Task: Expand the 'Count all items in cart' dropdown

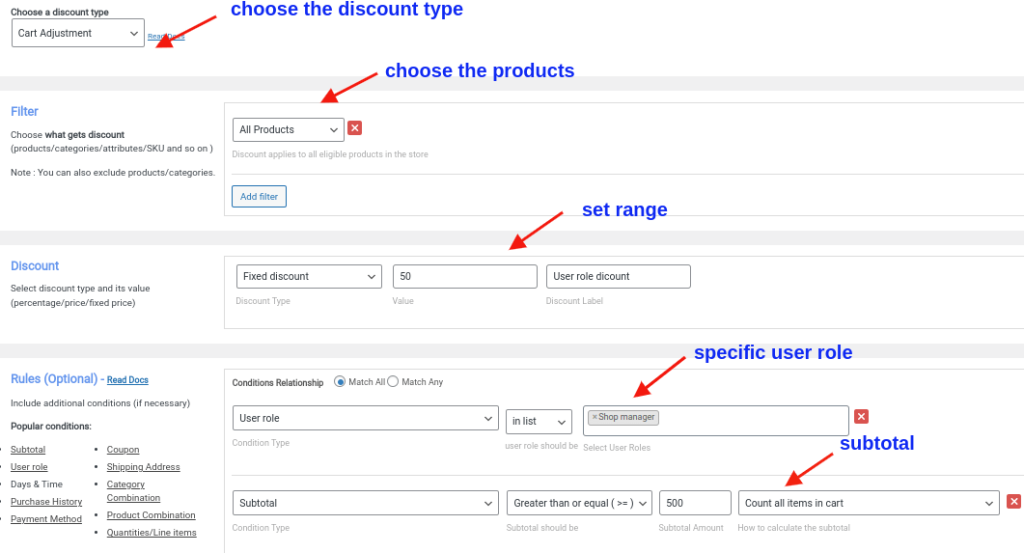Action: click(869, 503)
